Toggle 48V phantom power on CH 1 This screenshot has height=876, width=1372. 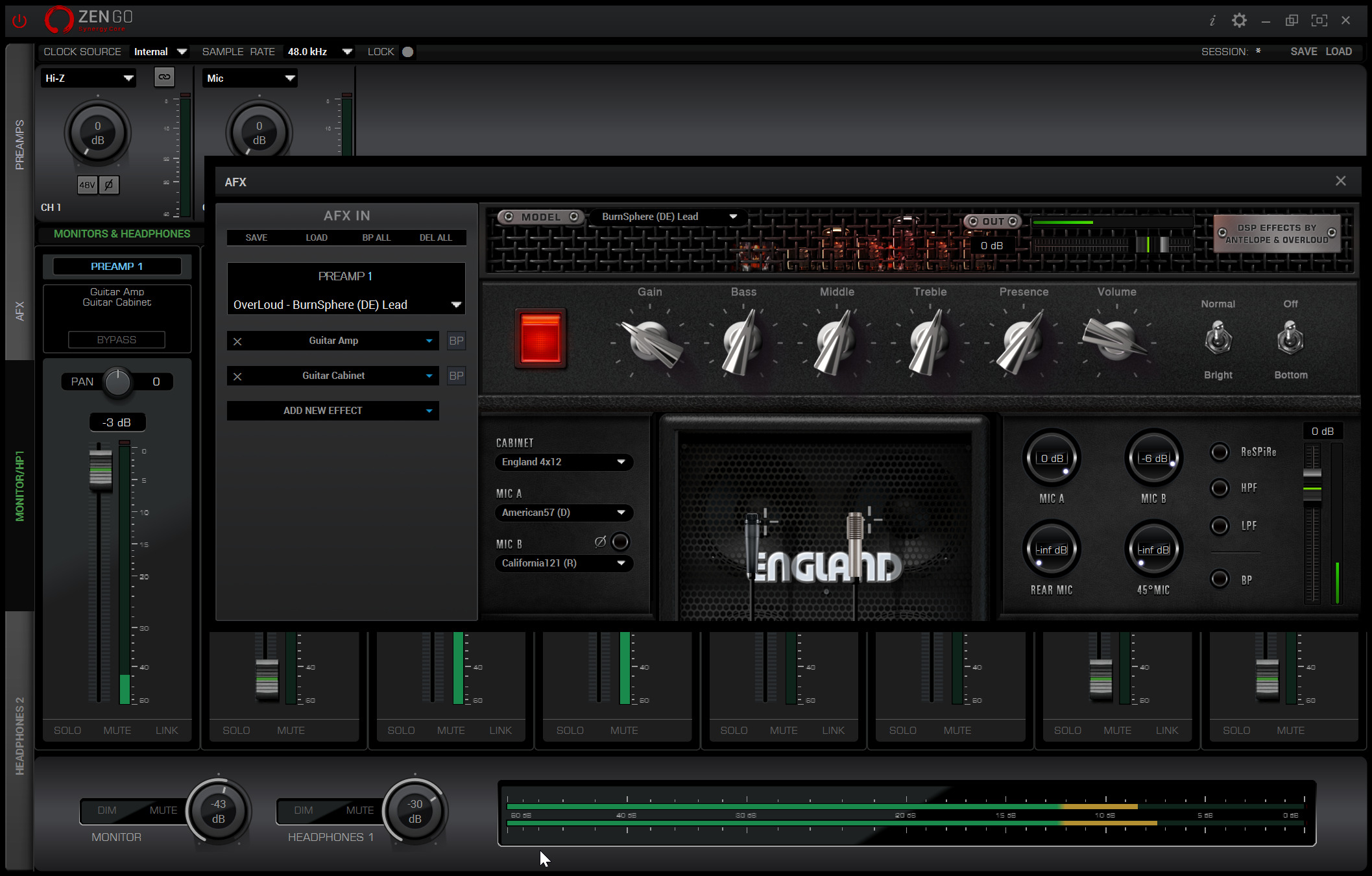[x=87, y=185]
